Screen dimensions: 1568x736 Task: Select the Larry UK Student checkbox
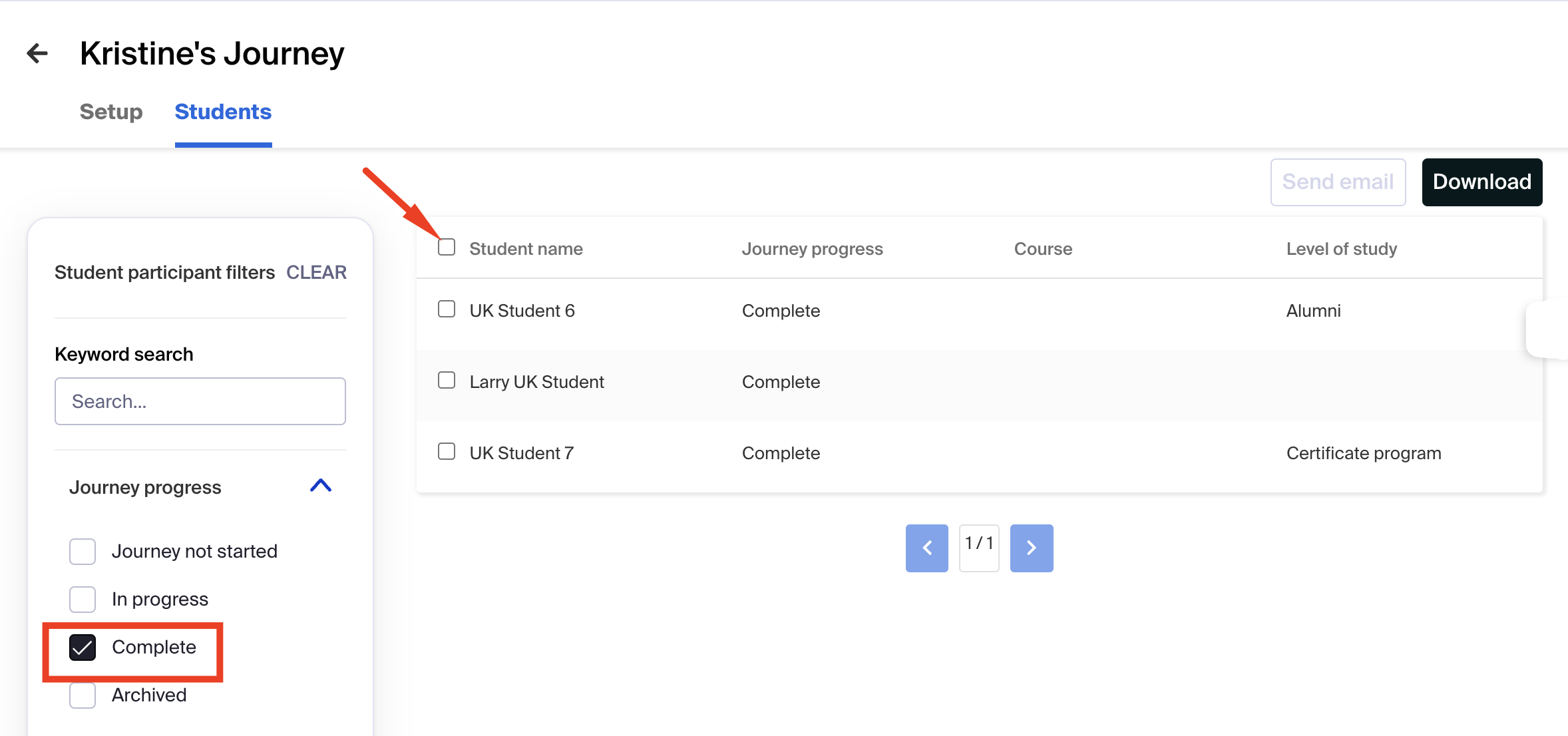(x=447, y=380)
